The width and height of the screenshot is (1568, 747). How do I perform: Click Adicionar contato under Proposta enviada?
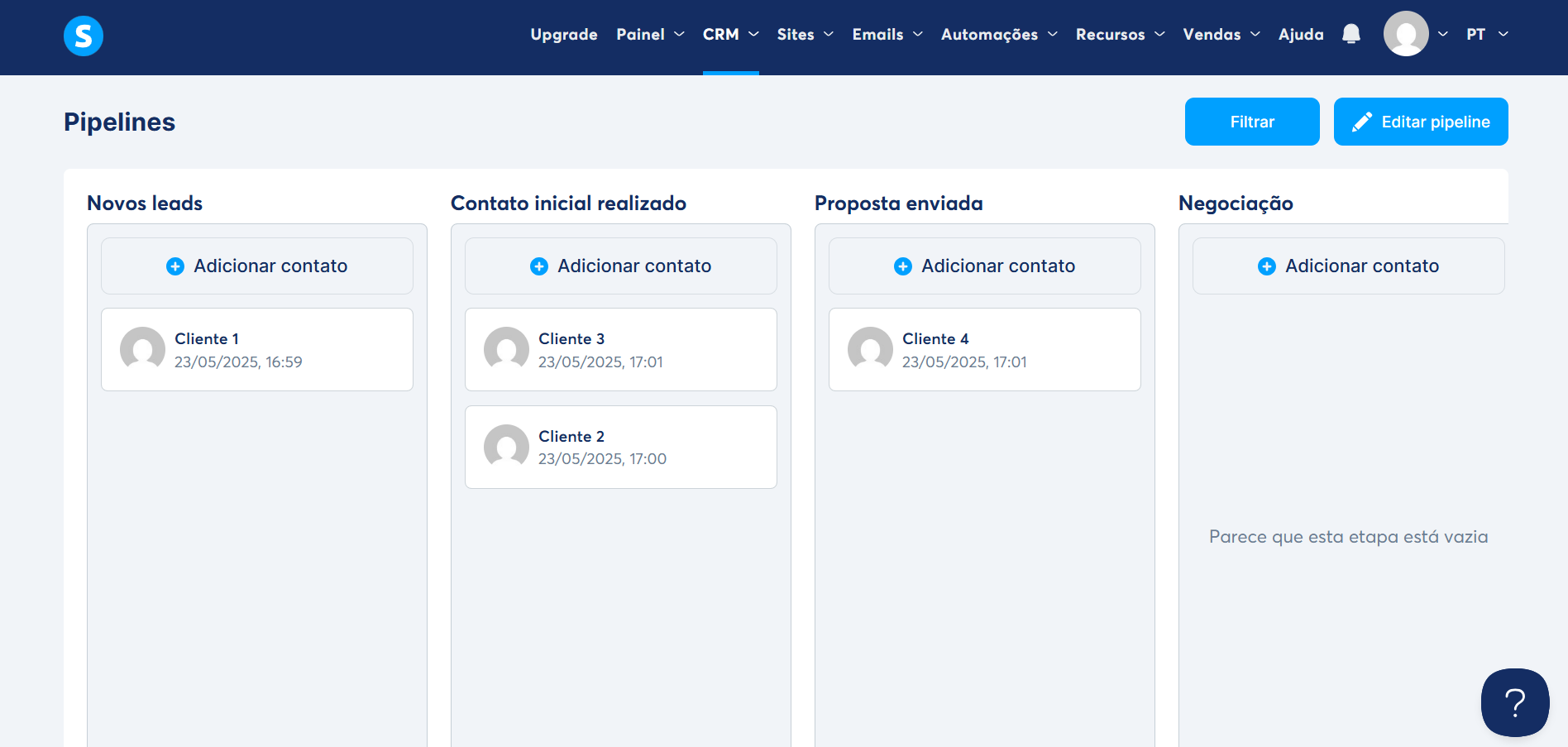coord(984,266)
